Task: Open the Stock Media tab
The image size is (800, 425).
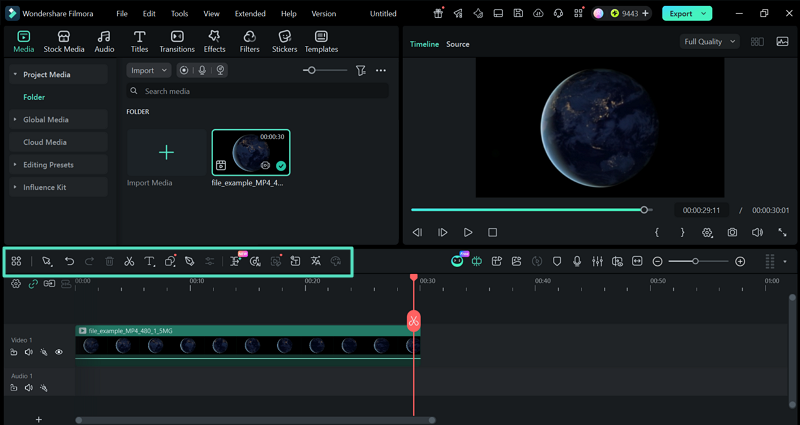Action: click(x=64, y=42)
